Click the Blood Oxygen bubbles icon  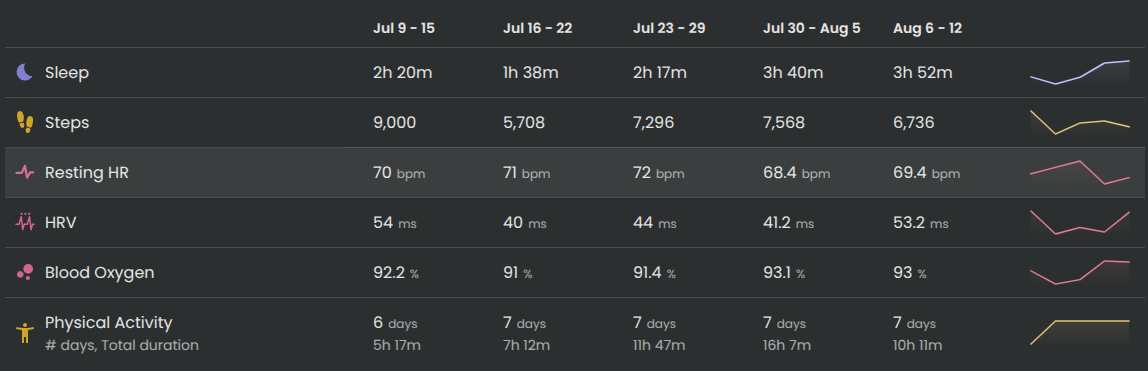pyautogui.click(x=25, y=272)
